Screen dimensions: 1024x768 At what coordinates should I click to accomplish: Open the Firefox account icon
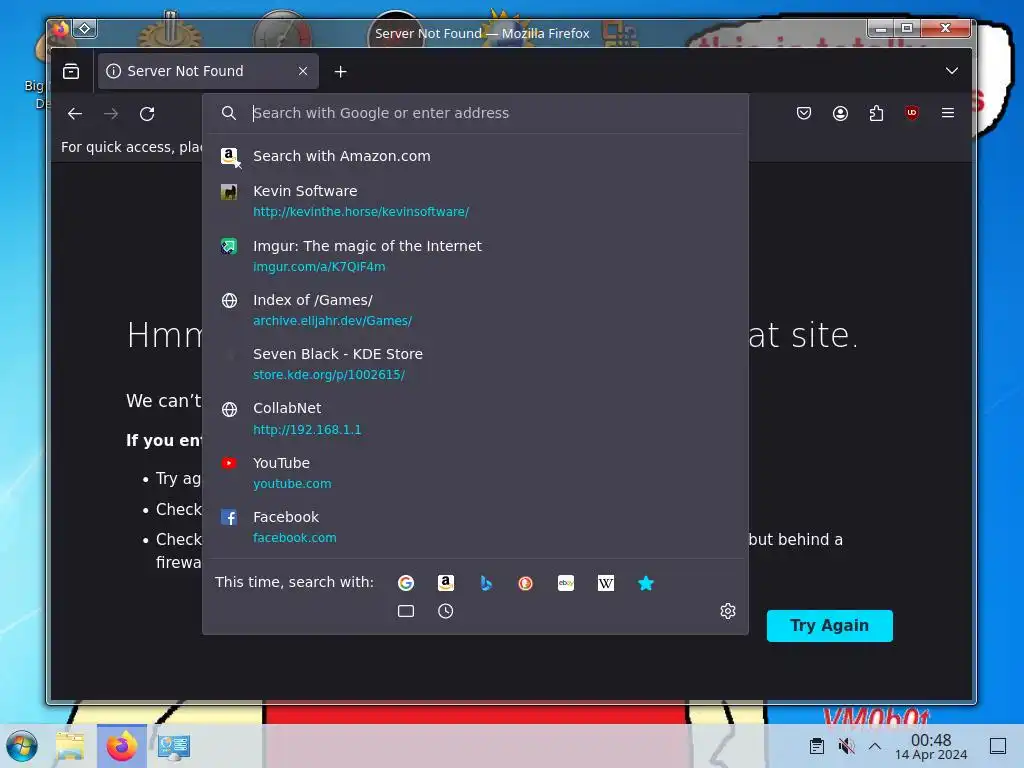[x=840, y=113]
